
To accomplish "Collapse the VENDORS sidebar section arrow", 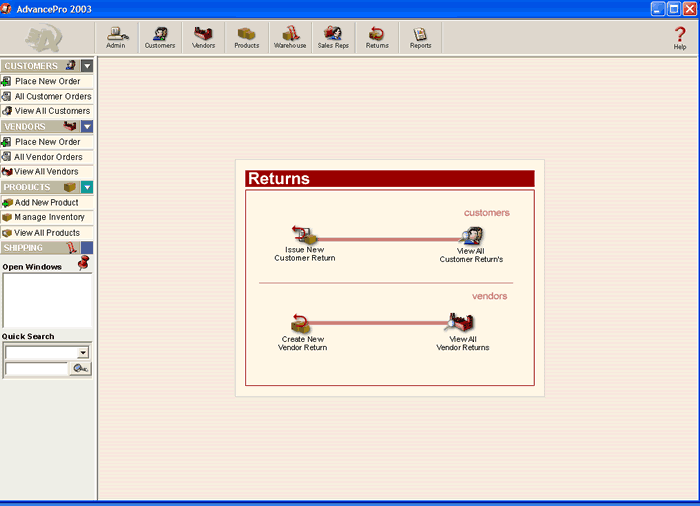I will point(87,127).
